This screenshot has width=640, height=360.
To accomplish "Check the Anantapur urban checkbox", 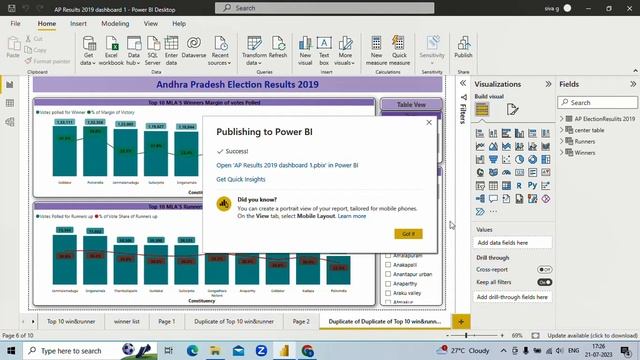I will 388,274.
